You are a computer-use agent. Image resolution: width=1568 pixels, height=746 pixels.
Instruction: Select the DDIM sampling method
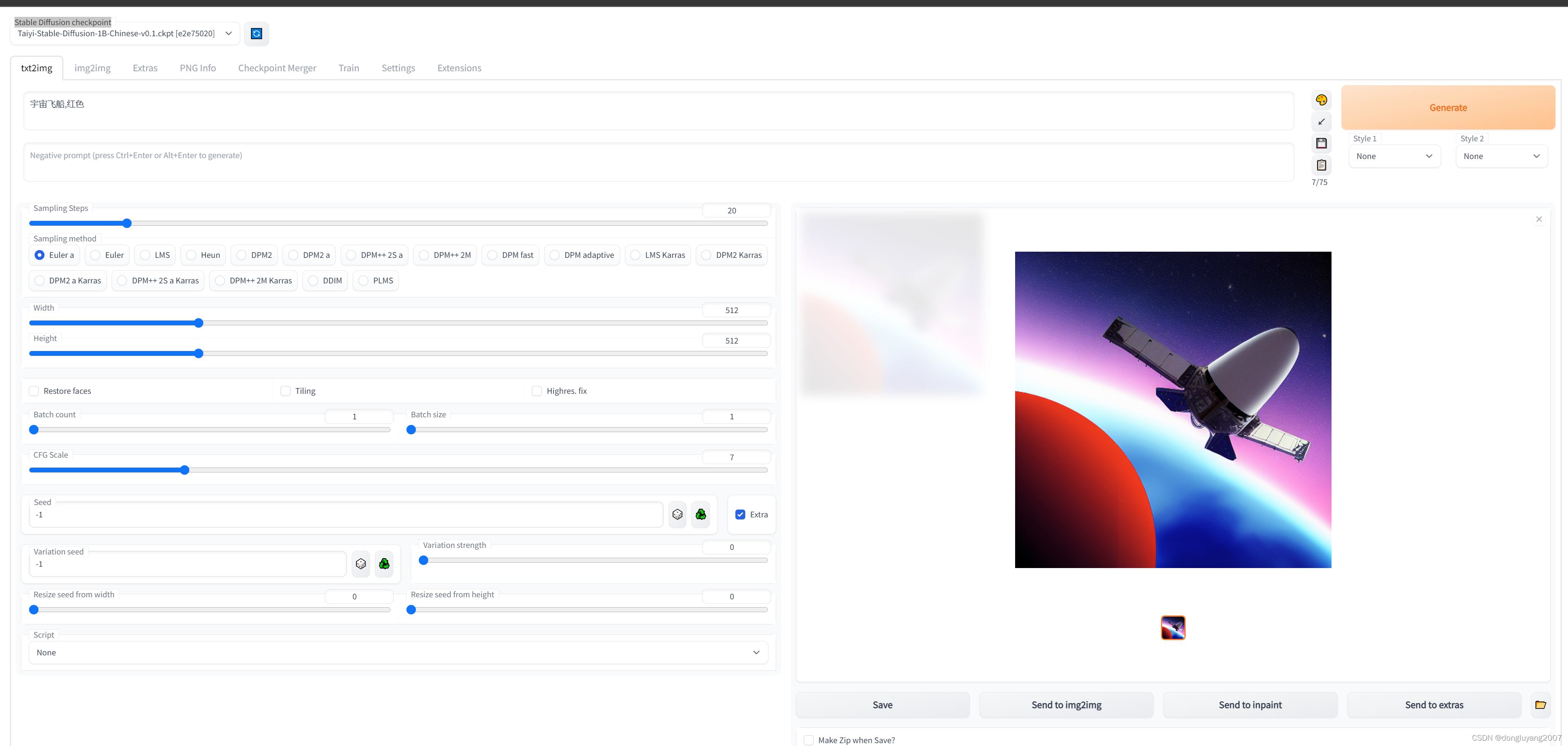click(x=314, y=281)
